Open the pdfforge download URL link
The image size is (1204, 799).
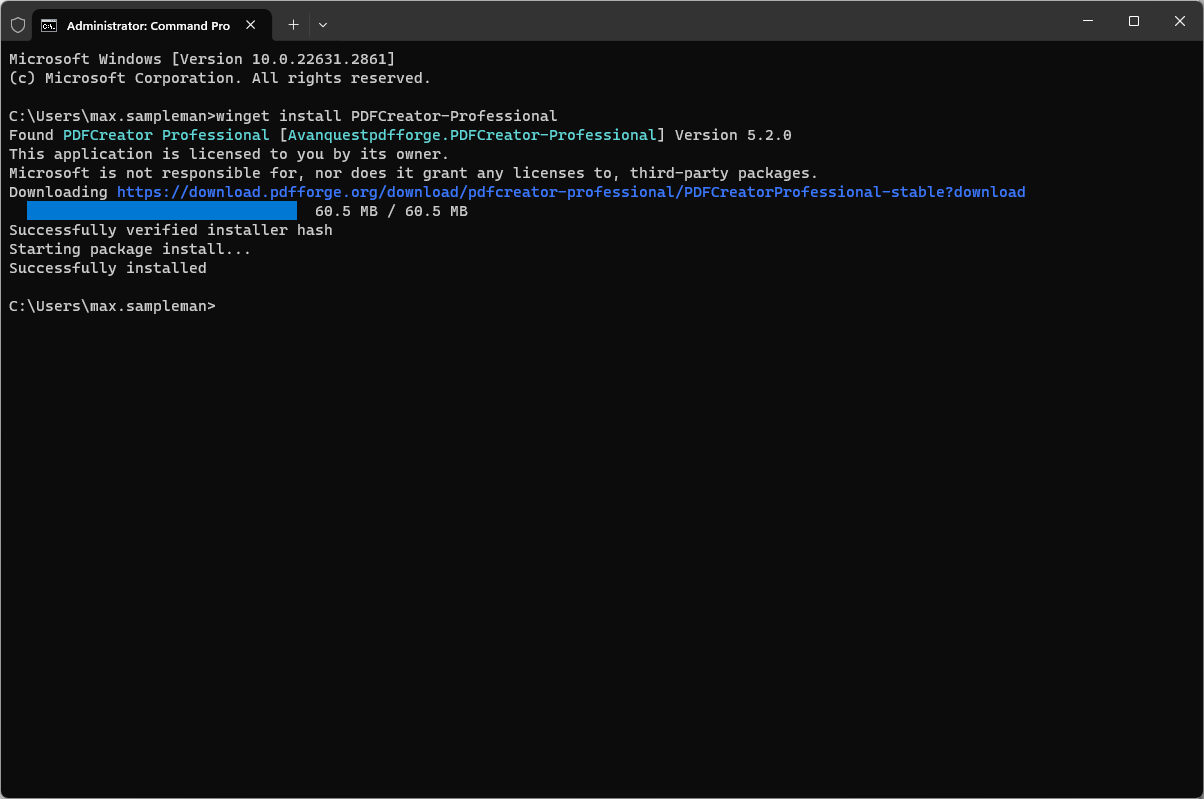pos(571,192)
